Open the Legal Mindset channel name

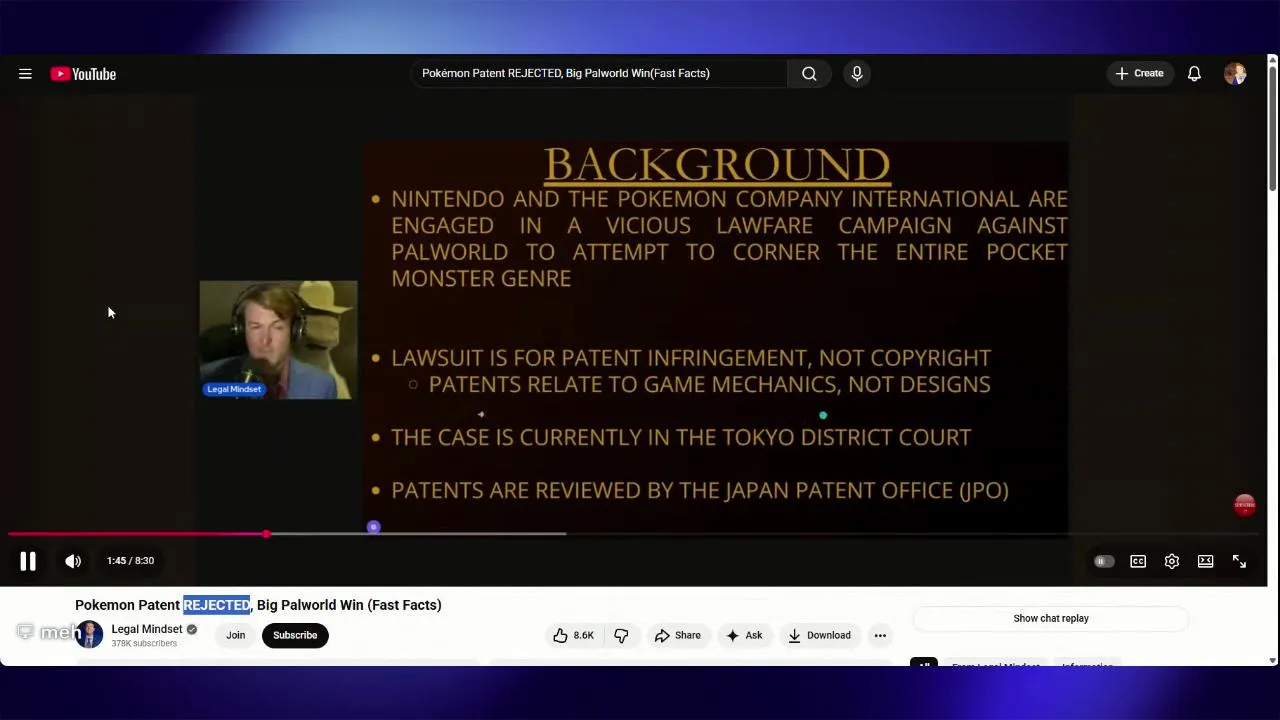pyautogui.click(x=147, y=629)
